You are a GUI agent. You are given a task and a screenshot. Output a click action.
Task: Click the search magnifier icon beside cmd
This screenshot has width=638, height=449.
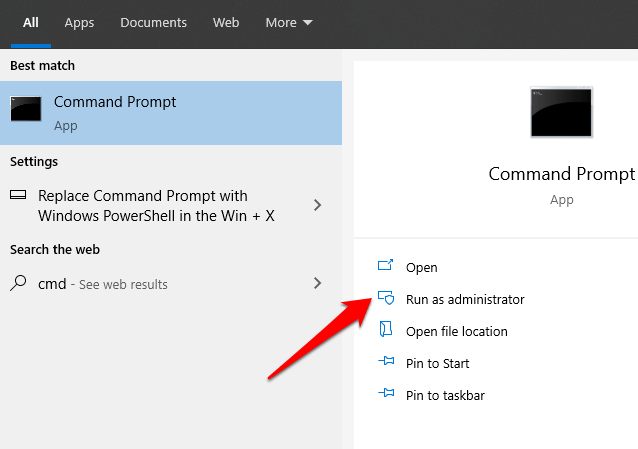coord(19,283)
